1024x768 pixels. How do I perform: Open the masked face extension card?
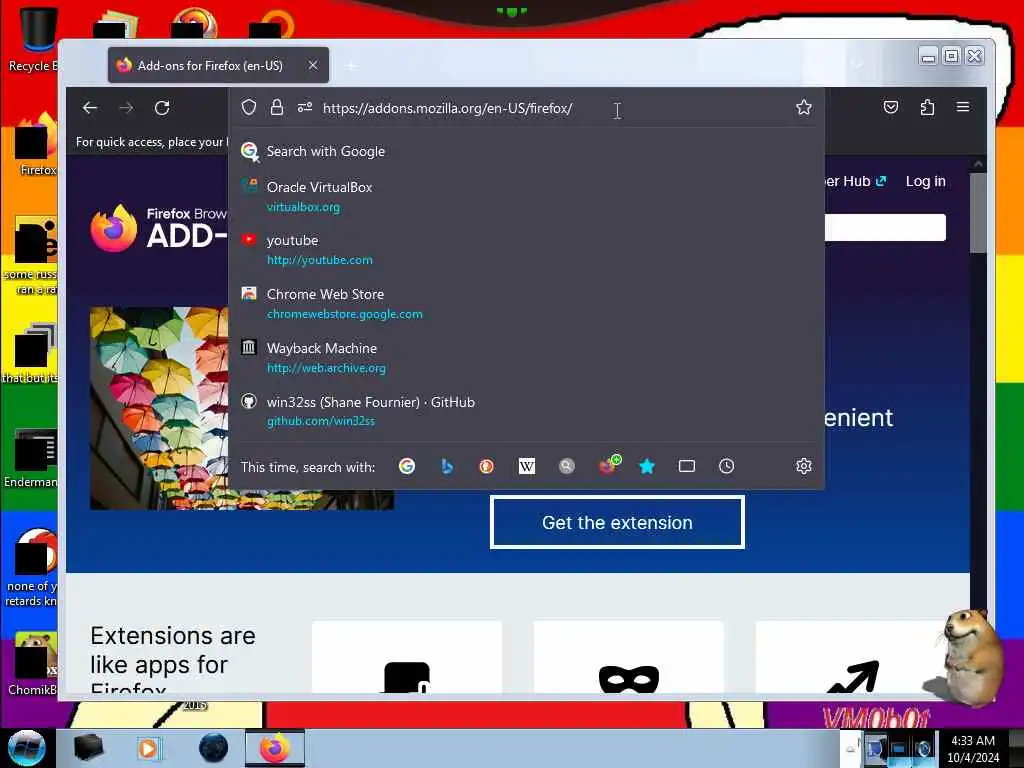[628, 656]
